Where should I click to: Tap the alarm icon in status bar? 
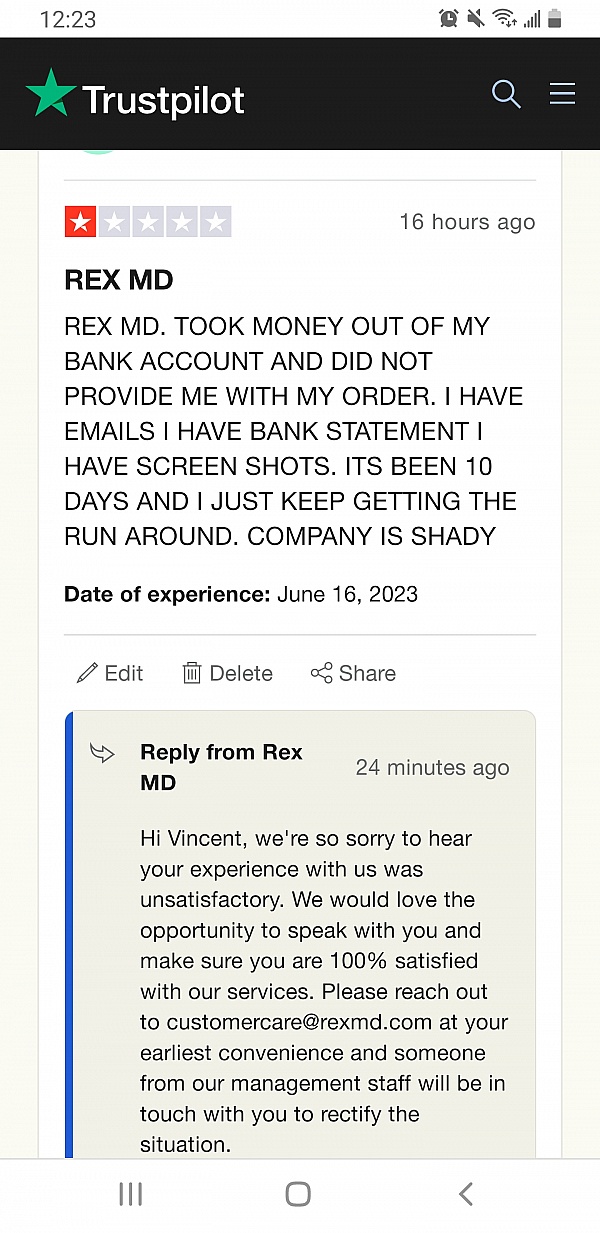click(x=447, y=19)
